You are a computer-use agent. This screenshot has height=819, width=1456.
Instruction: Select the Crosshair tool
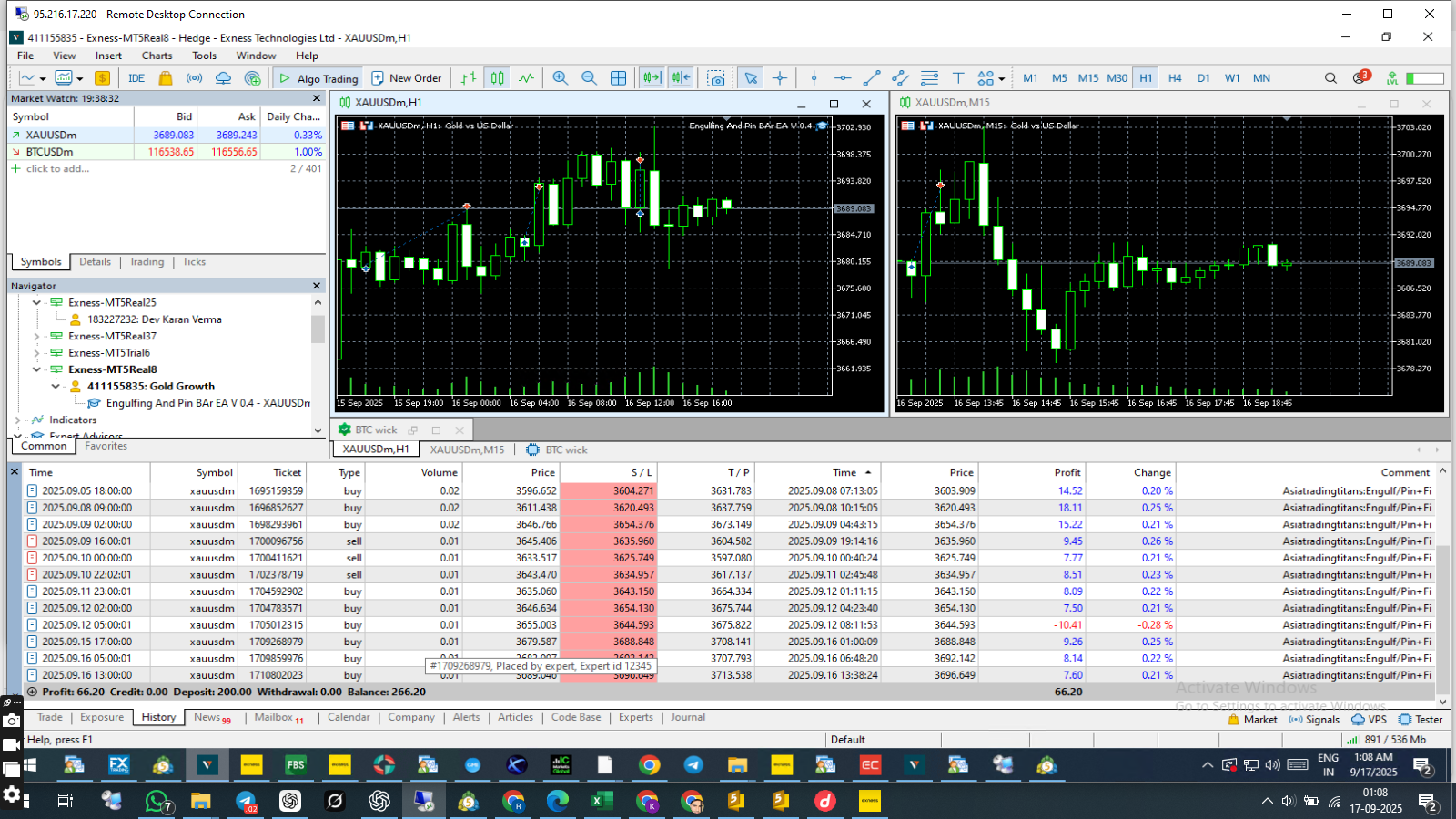pos(780,78)
